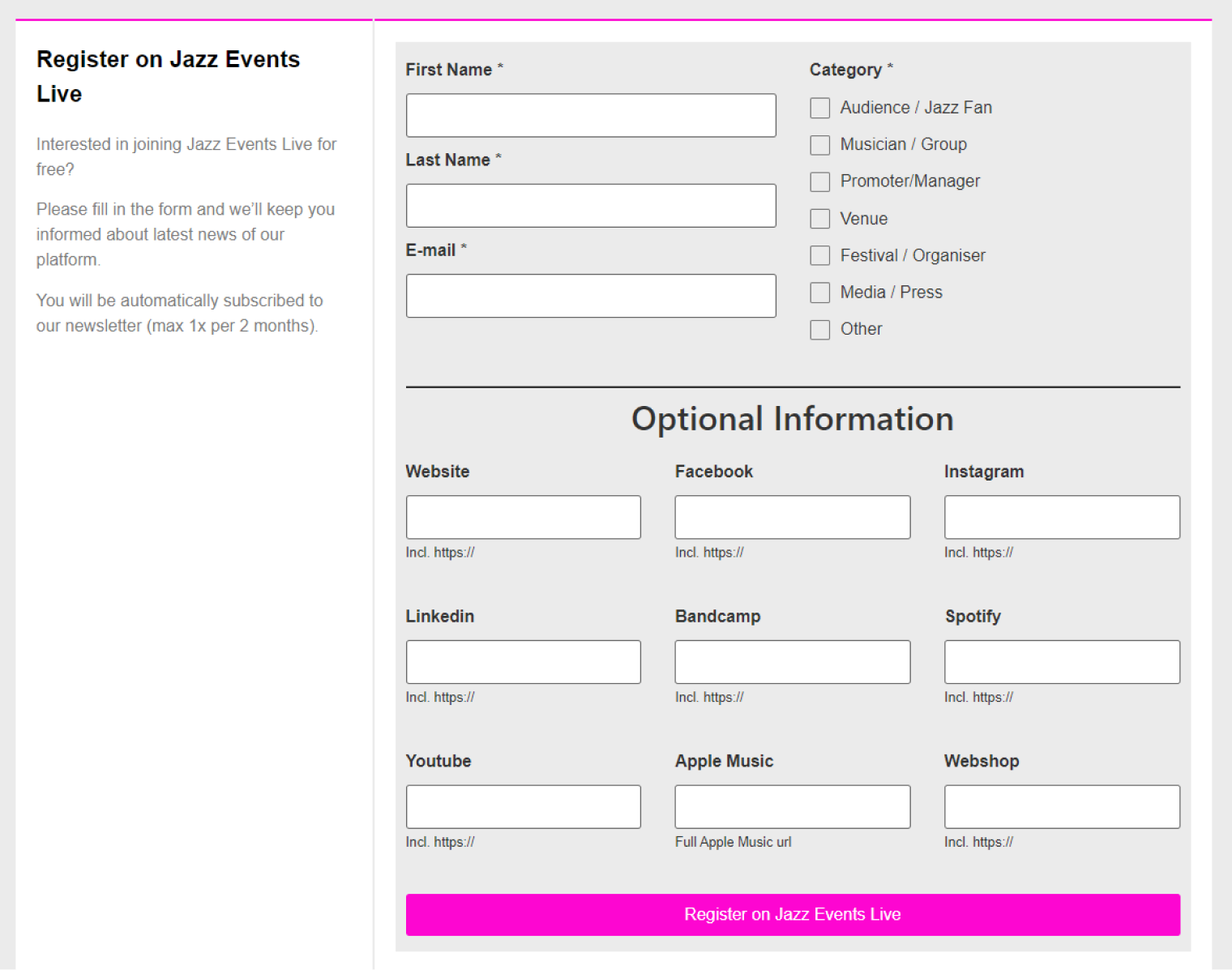The width and height of the screenshot is (1232, 970).
Task: Enable the Musician / Group checkbox
Action: (819, 144)
